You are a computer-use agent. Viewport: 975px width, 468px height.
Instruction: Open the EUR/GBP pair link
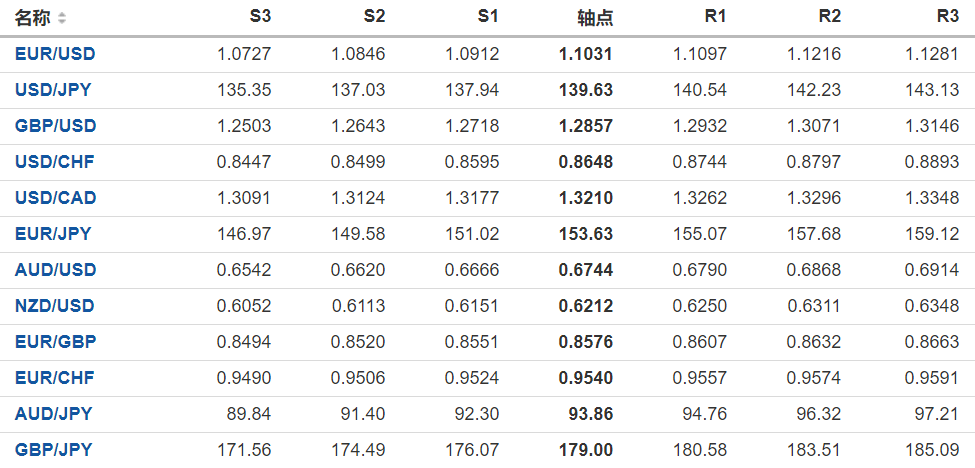coord(56,342)
